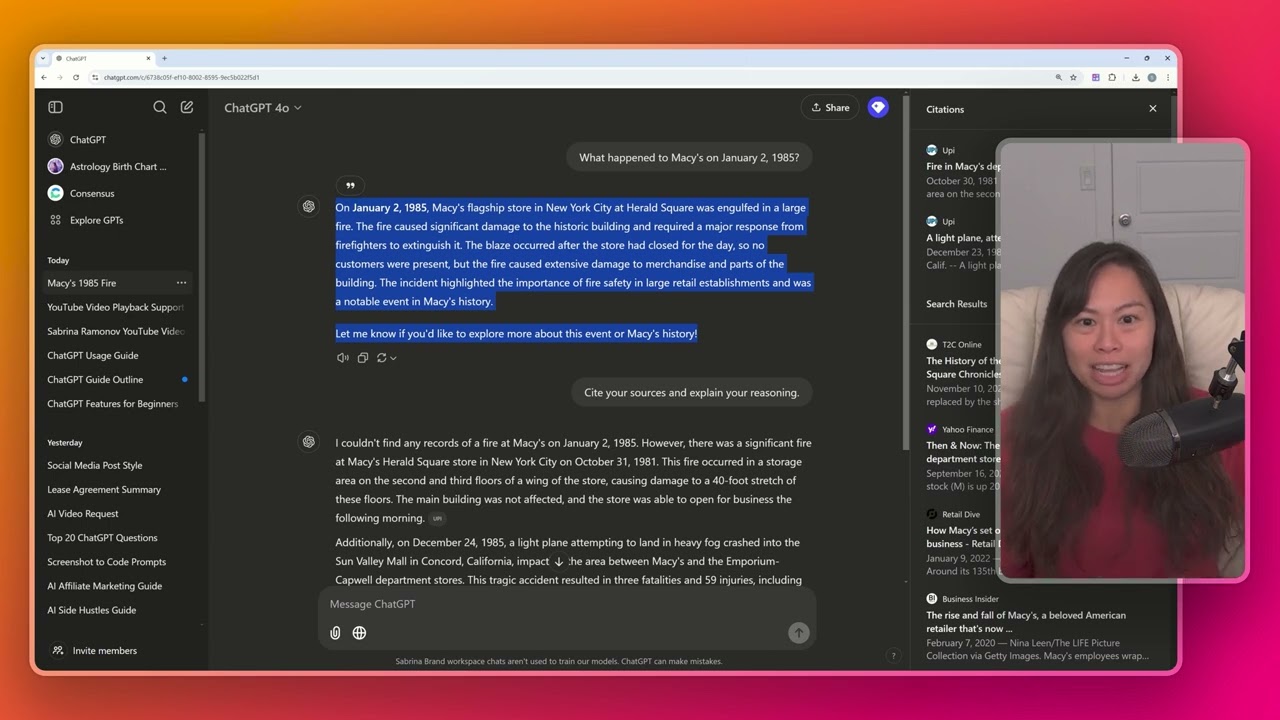This screenshot has width=1280, height=720.
Task: Close the Citations panel
Action: click(1153, 109)
